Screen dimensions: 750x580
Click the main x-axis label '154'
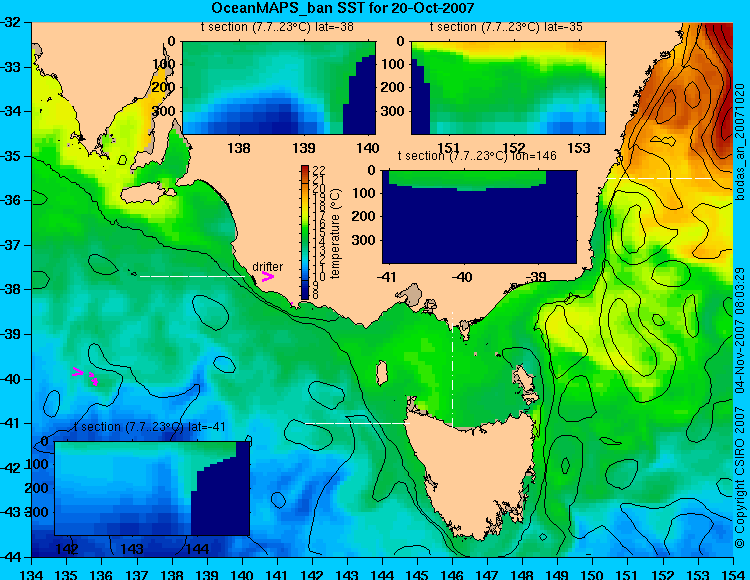coord(732,574)
